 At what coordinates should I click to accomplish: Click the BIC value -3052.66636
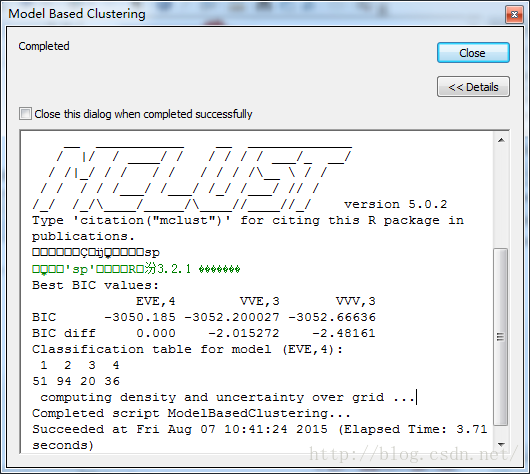point(332,317)
